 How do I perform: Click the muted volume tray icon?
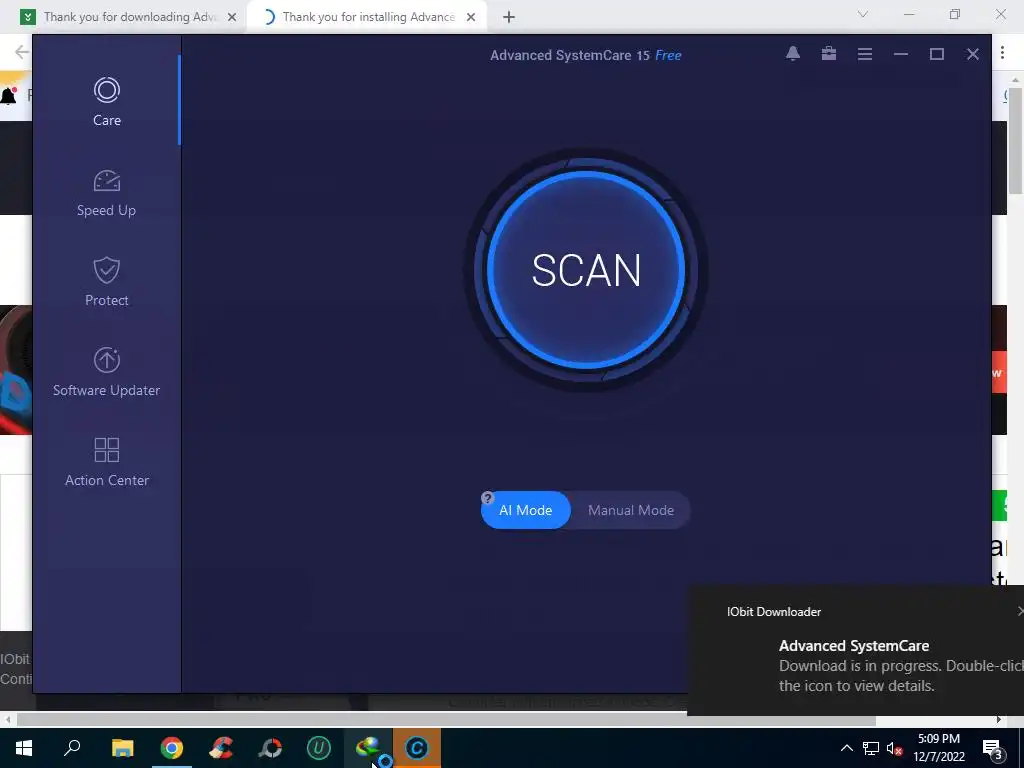pos(894,748)
